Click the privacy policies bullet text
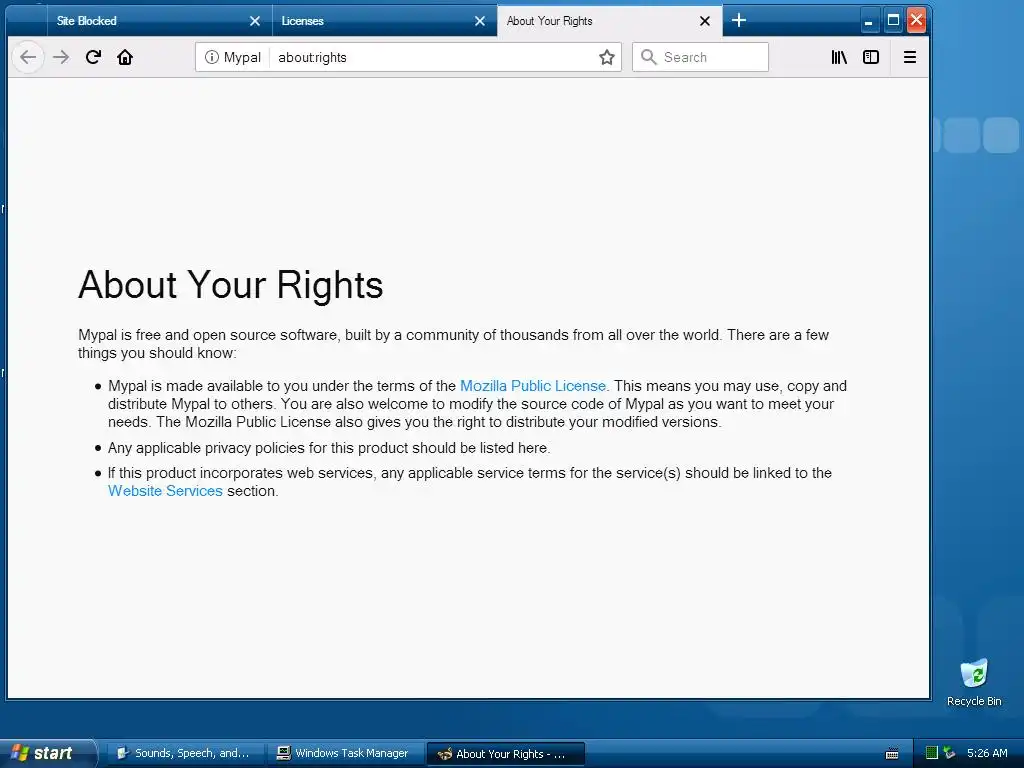This screenshot has height=768, width=1024. point(329,448)
